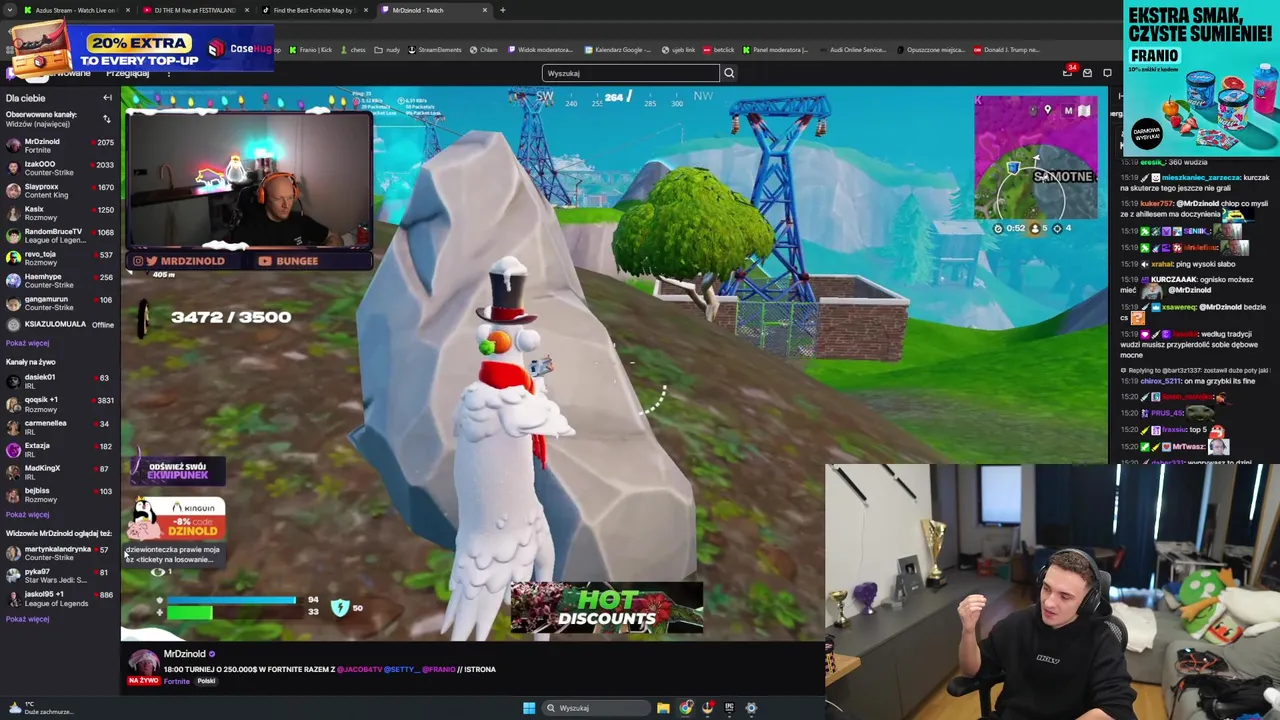Open Windows Start menu
Image resolution: width=1280 pixels, height=720 pixels.
pos(529,708)
